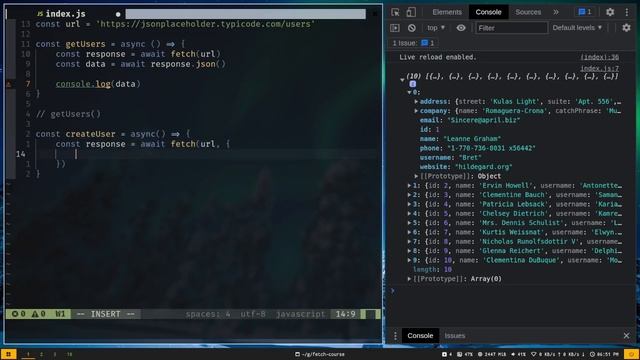Expand the [[Prototype]]: Array(0) entry
640x360 pixels.
[409, 279]
